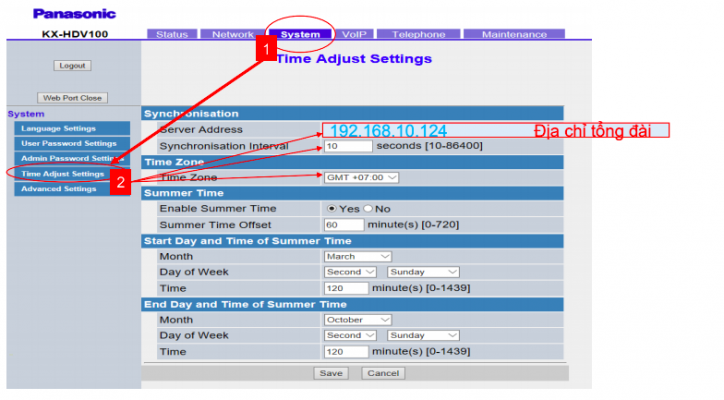The image size is (724, 400).
Task: Open the start Month dropdown (March)
Action: [x=347, y=256]
